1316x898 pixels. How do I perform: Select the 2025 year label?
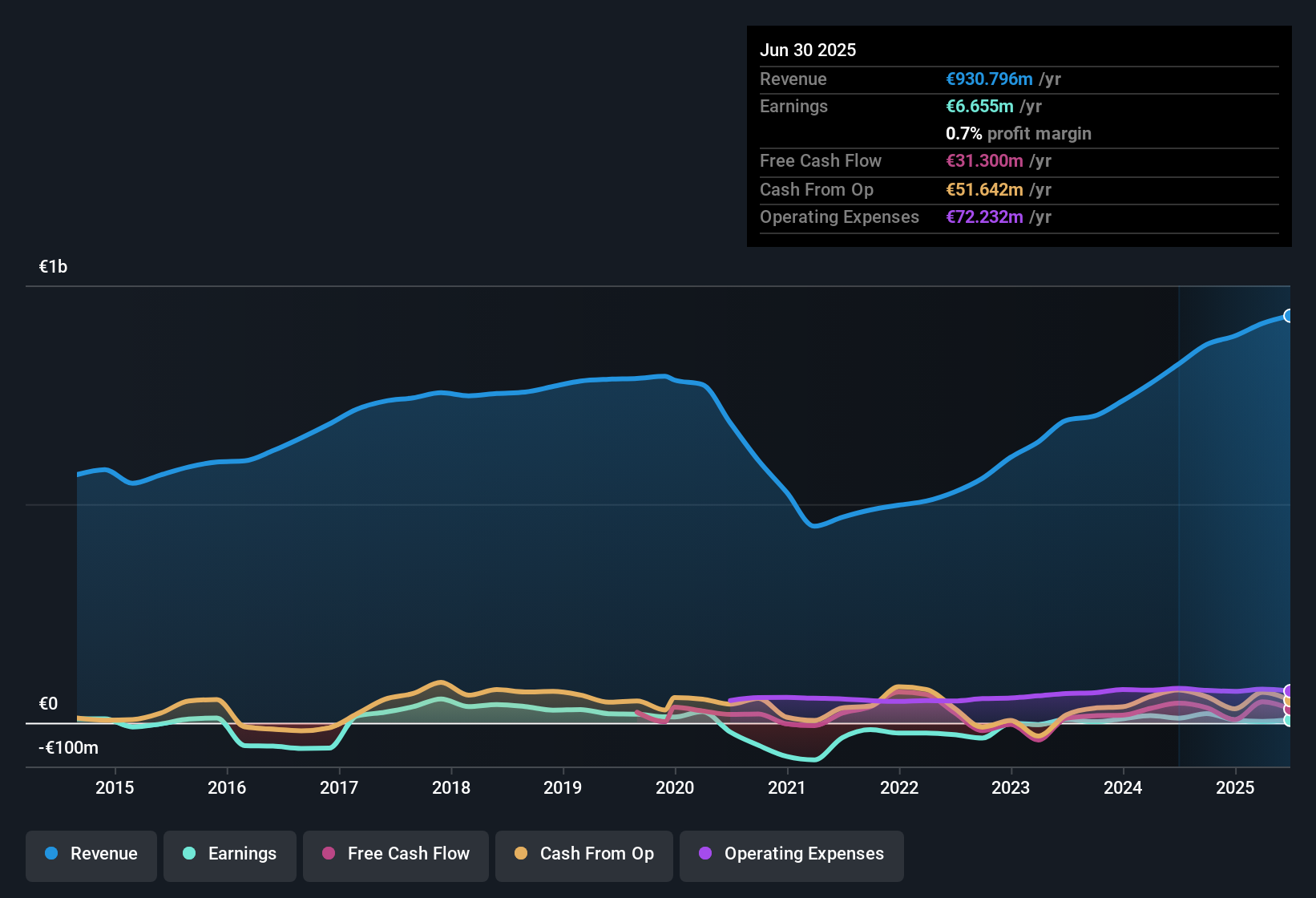pos(1235,788)
